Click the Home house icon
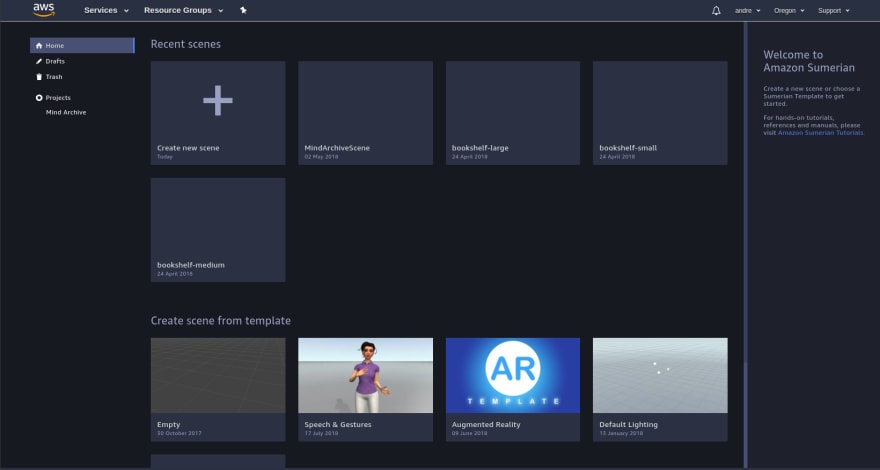This screenshot has height=470, width=880. pyautogui.click(x=39, y=45)
